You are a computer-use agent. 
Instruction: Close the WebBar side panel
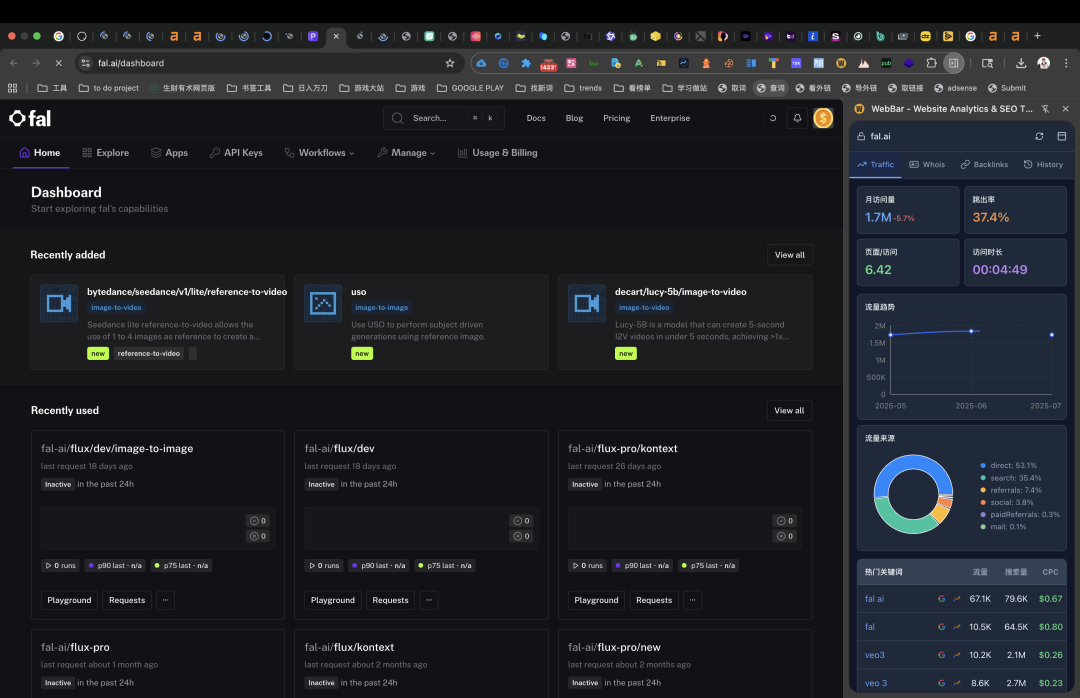click(x=1066, y=109)
